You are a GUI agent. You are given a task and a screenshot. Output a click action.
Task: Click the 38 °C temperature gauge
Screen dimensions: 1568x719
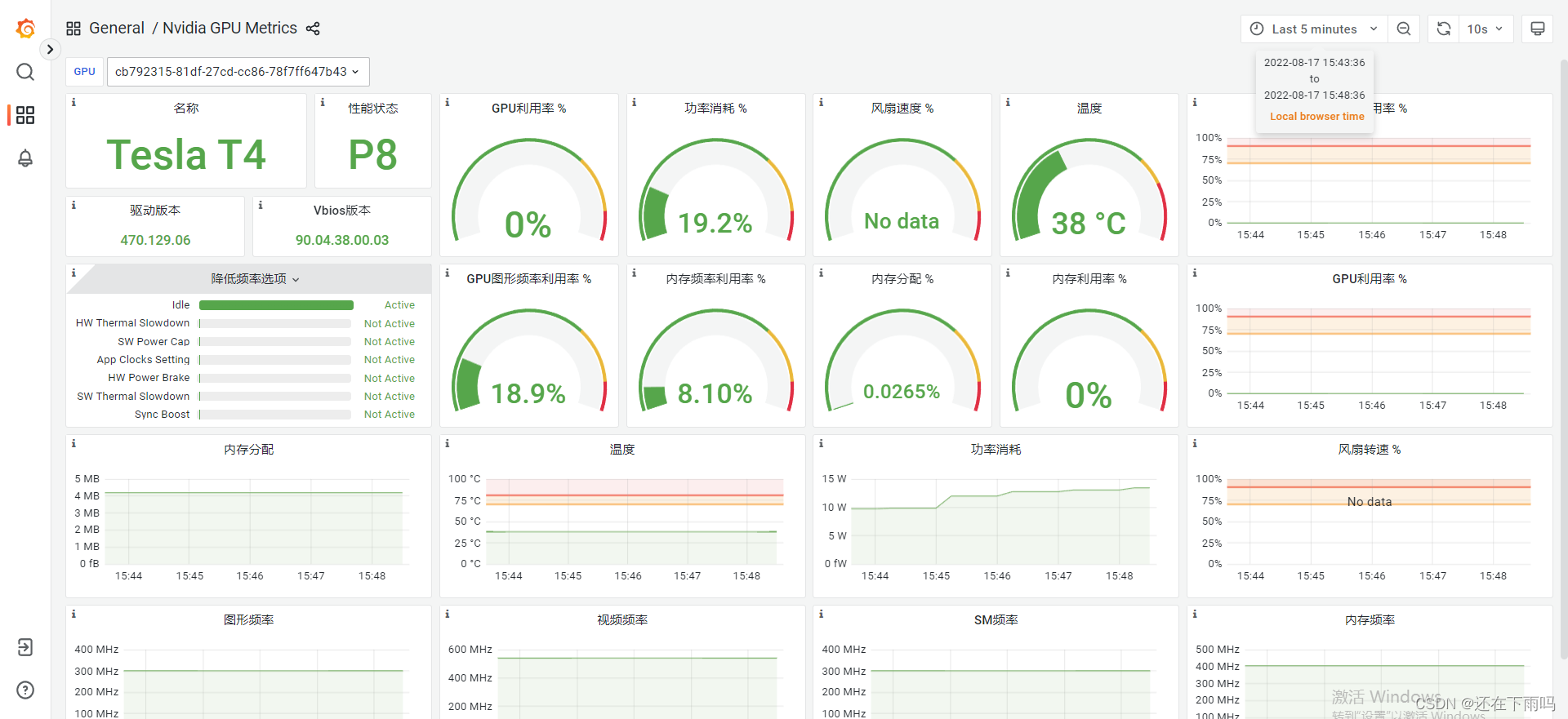(x=1089, y=191)
